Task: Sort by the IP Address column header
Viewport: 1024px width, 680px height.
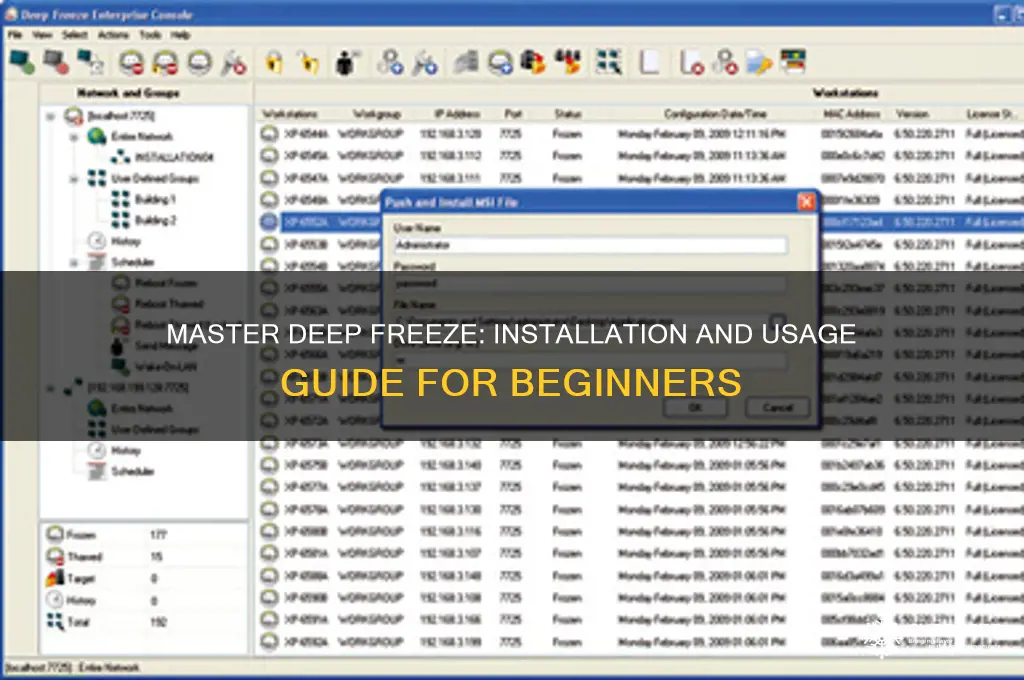Action: 457,114
